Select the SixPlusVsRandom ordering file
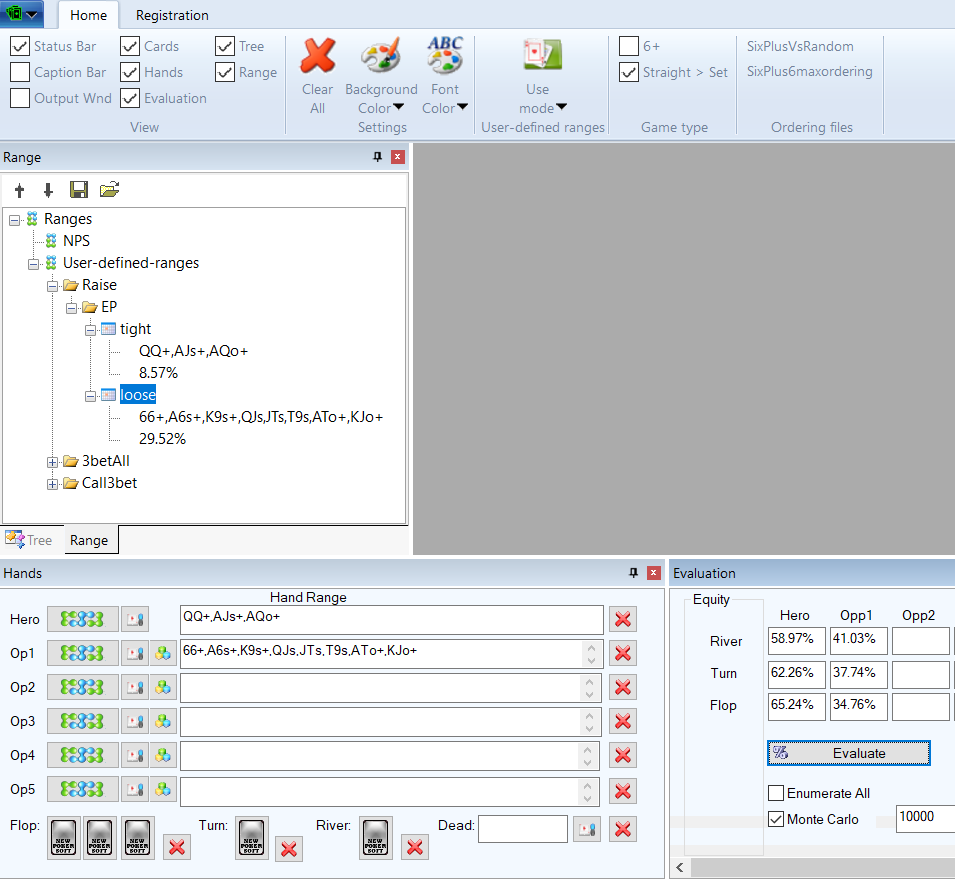The width and height of the screenshot is (955, 879). tap(800, 46)
